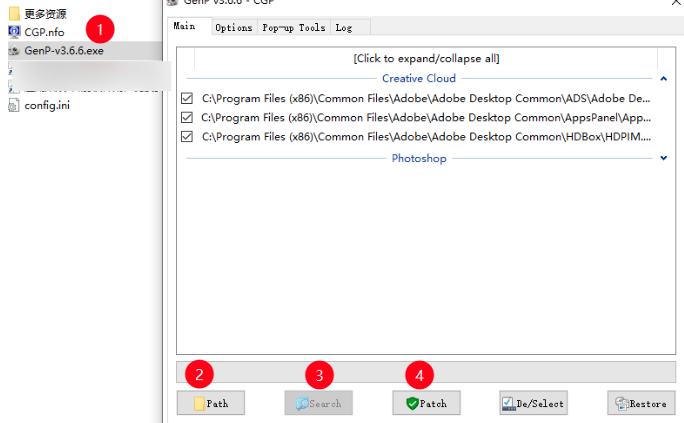Select the AppsPanel\App... path row text
The width and height of the screenshot is (684, 423).
pyautogui.click(x=426, y=118)
